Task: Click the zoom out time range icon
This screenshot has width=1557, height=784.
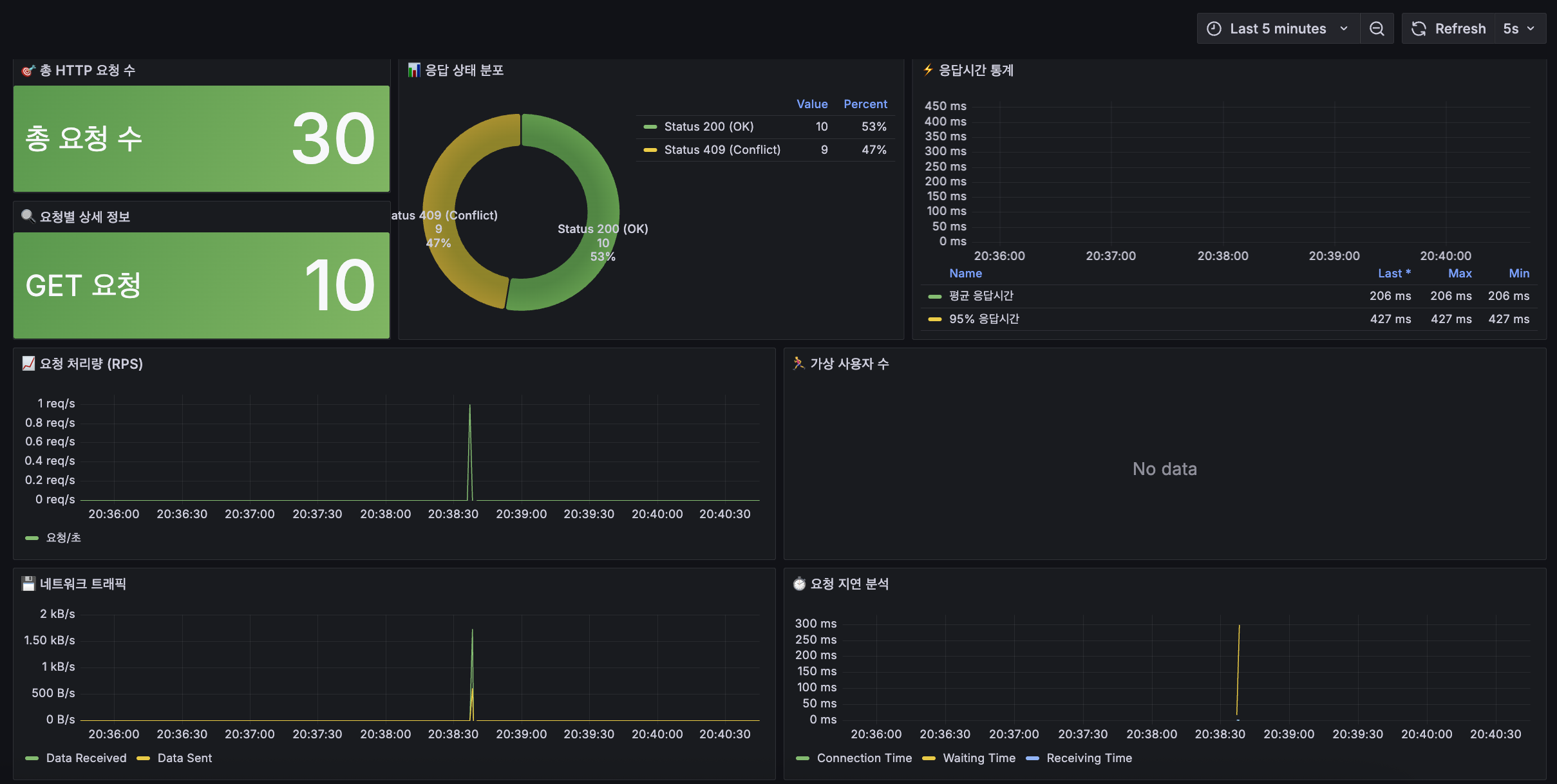Action: [x=1377, y=29]
